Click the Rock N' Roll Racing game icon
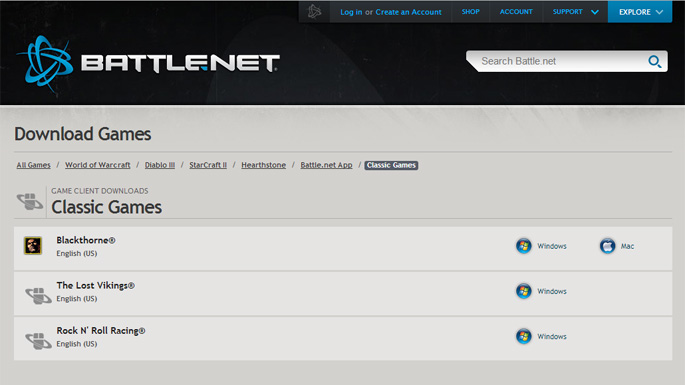Viewport: 685px width, 385px height. tap(38, 340)
